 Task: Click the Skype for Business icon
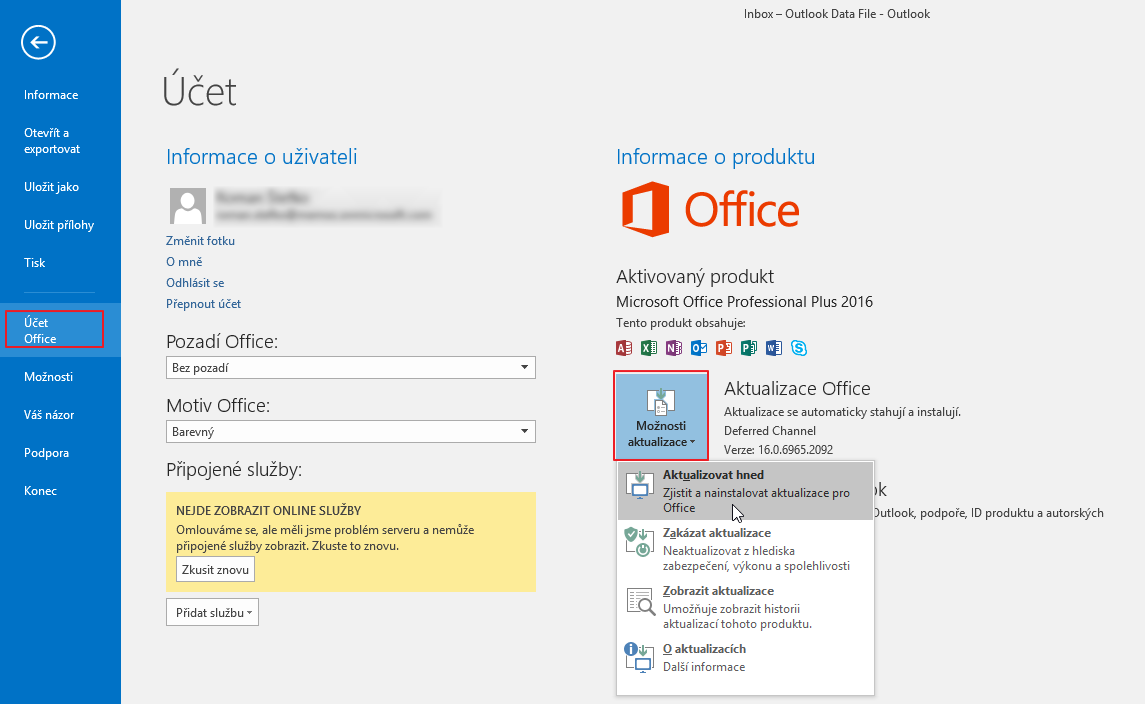[x=799, y=348]
